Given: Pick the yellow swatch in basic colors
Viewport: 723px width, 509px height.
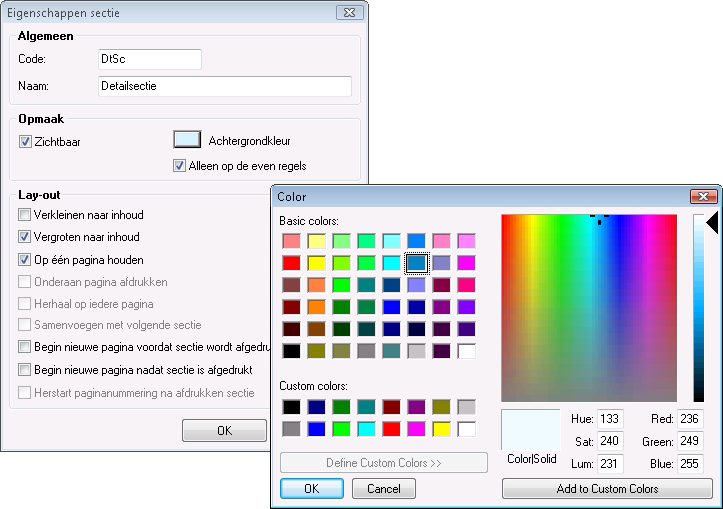Looking at the screenshot, I should [316, 263].
